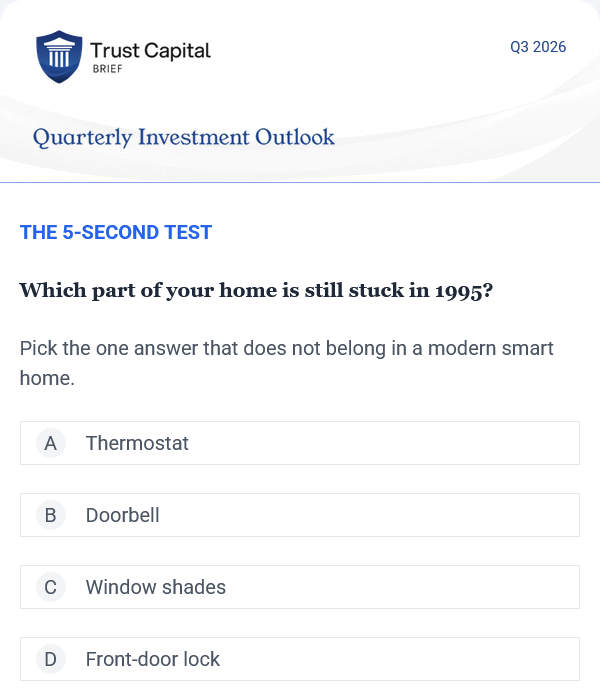Click the circular D letter badge
This screenshot has width=600, height=700.
click(x=51, y=659)
